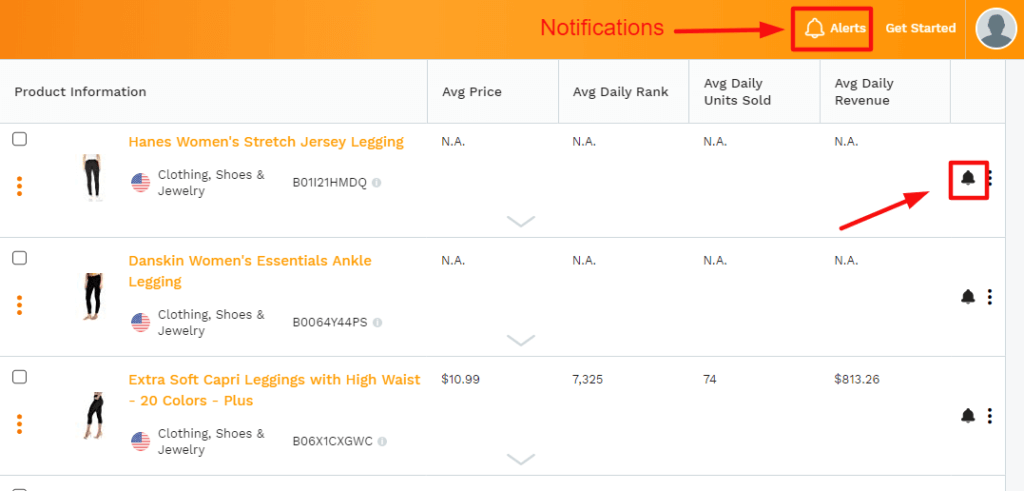Open black three-dot menu for Danskin row
This screenshot has width=1024, height=491.
coord(990,297)
